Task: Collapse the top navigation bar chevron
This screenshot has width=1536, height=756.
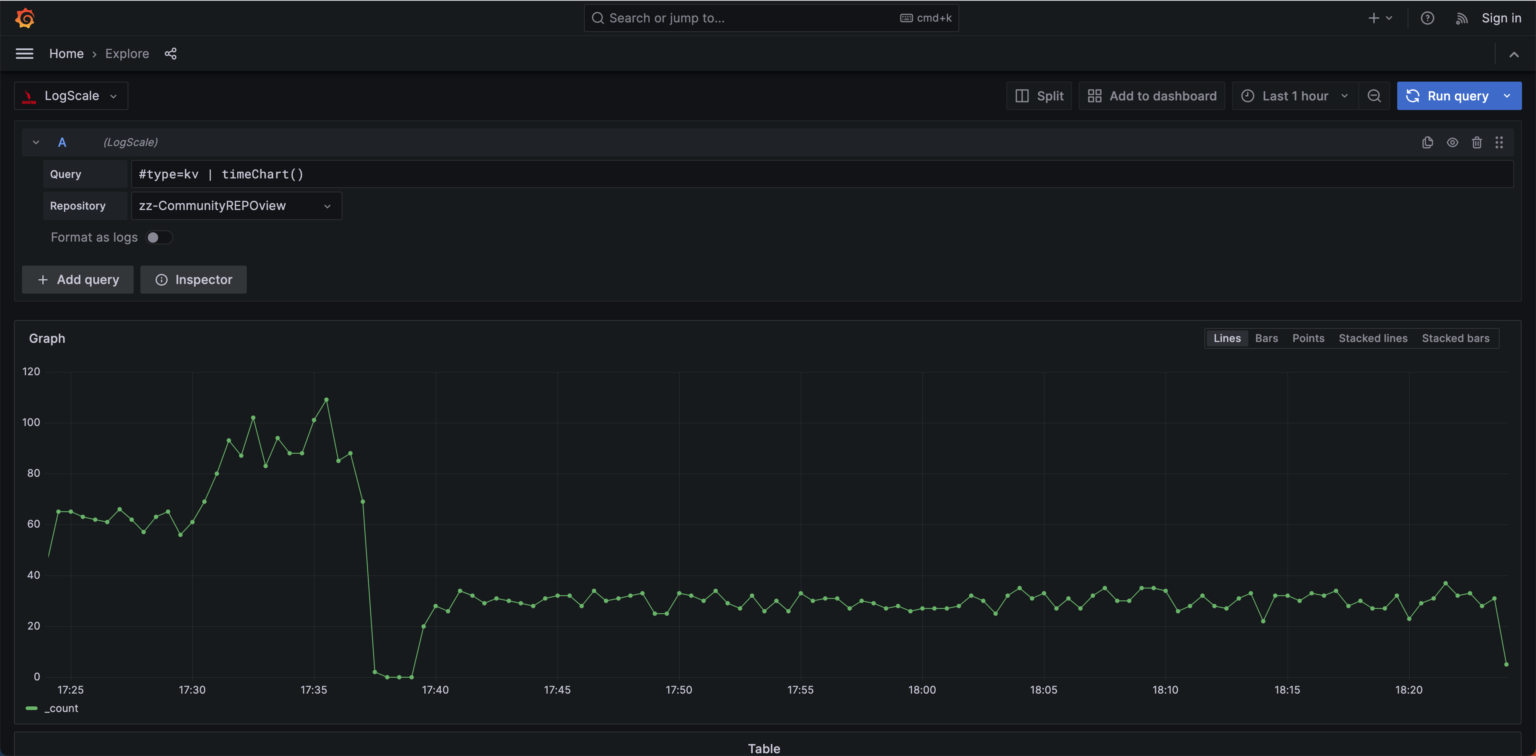Action: coord(1514,53)
